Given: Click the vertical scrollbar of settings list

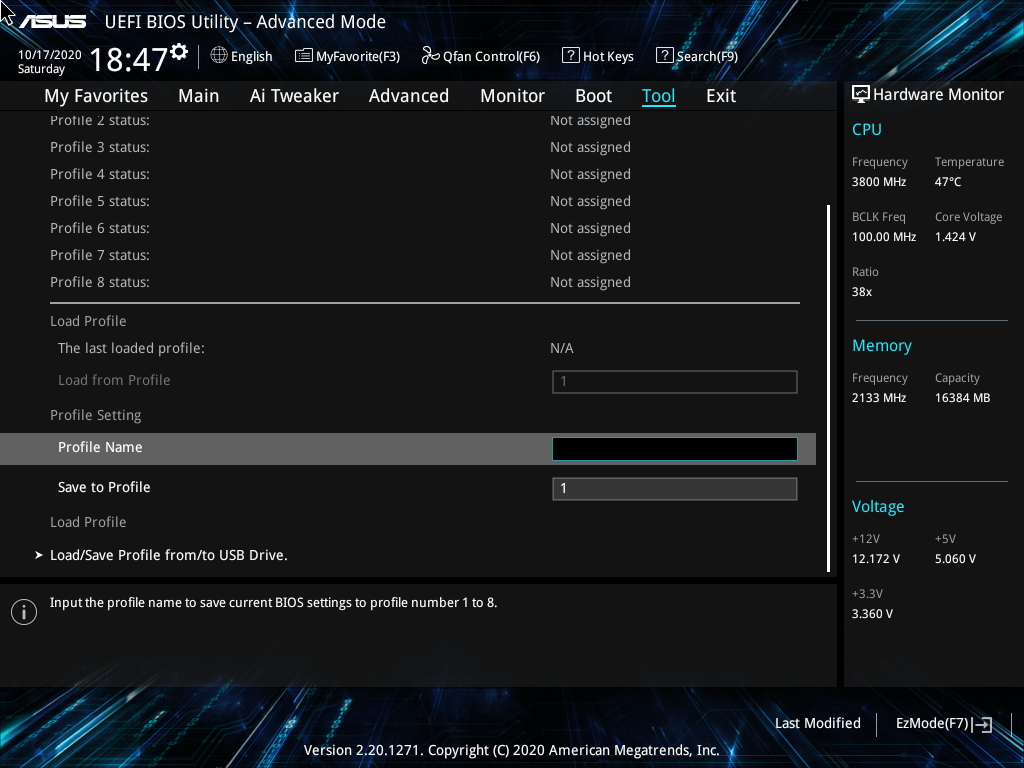Looking at the screenshot, I should pos(828,389).
